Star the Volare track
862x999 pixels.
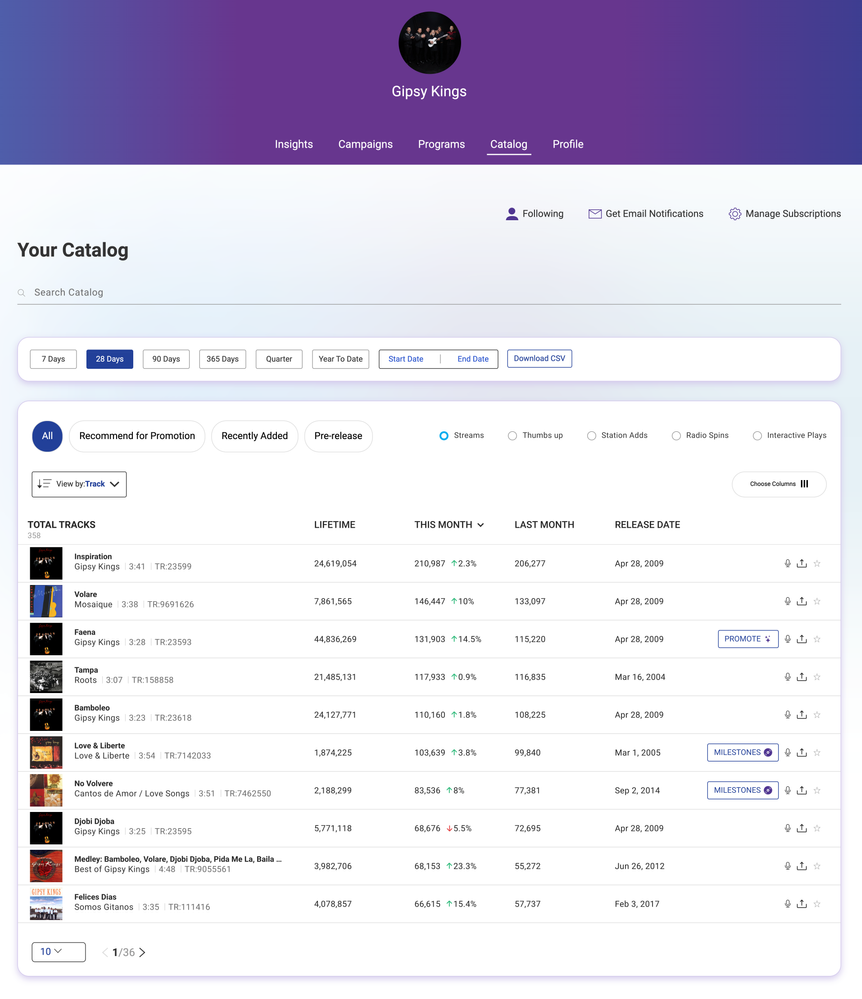(817, 601)
